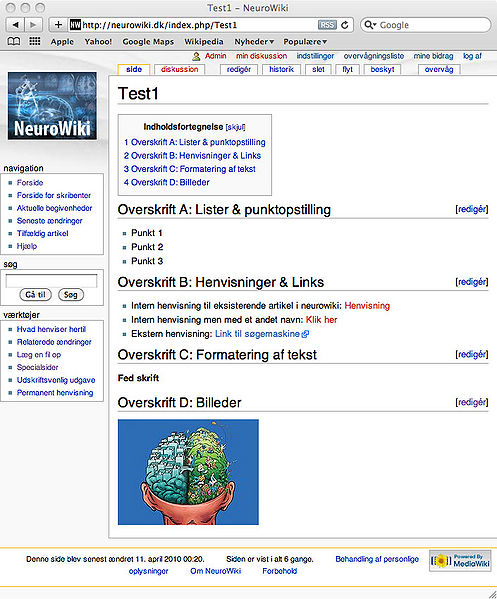Open the RSS feed badge
Screen dimensions: 497x599
click(327, 25)
